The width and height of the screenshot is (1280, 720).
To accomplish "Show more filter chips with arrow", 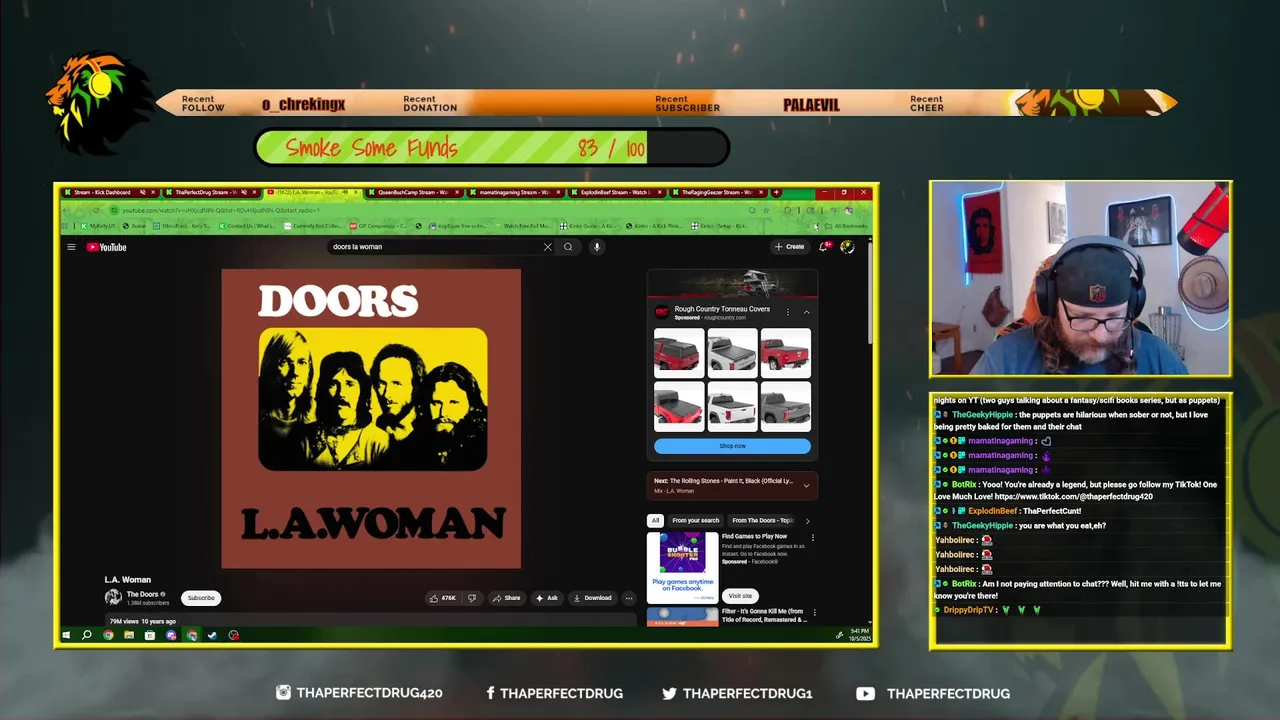I will pos(807,521).
